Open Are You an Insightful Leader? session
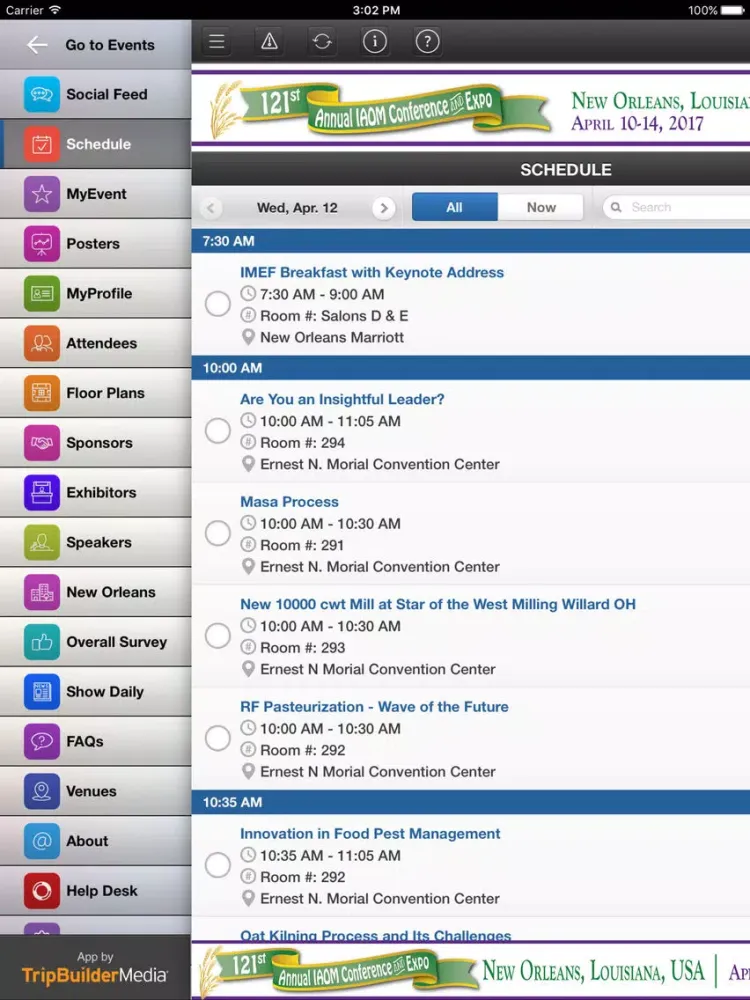This screenshot has height=1000, width=750. tap(342, 399)
